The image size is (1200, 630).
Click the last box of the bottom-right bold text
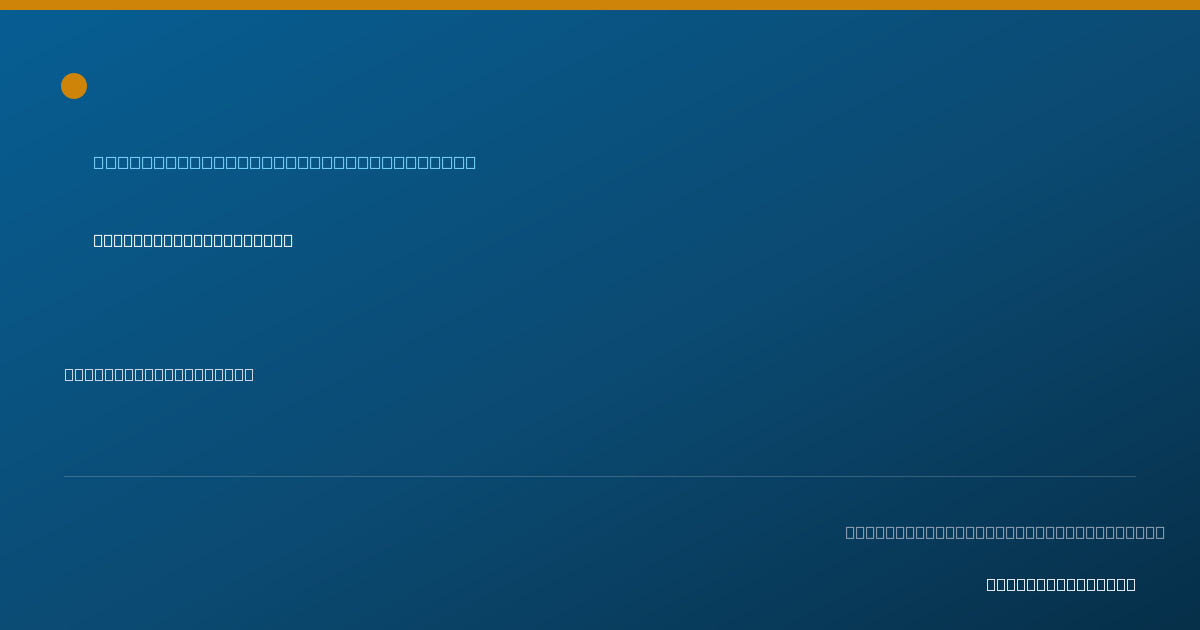click(x=1131, y=584)
